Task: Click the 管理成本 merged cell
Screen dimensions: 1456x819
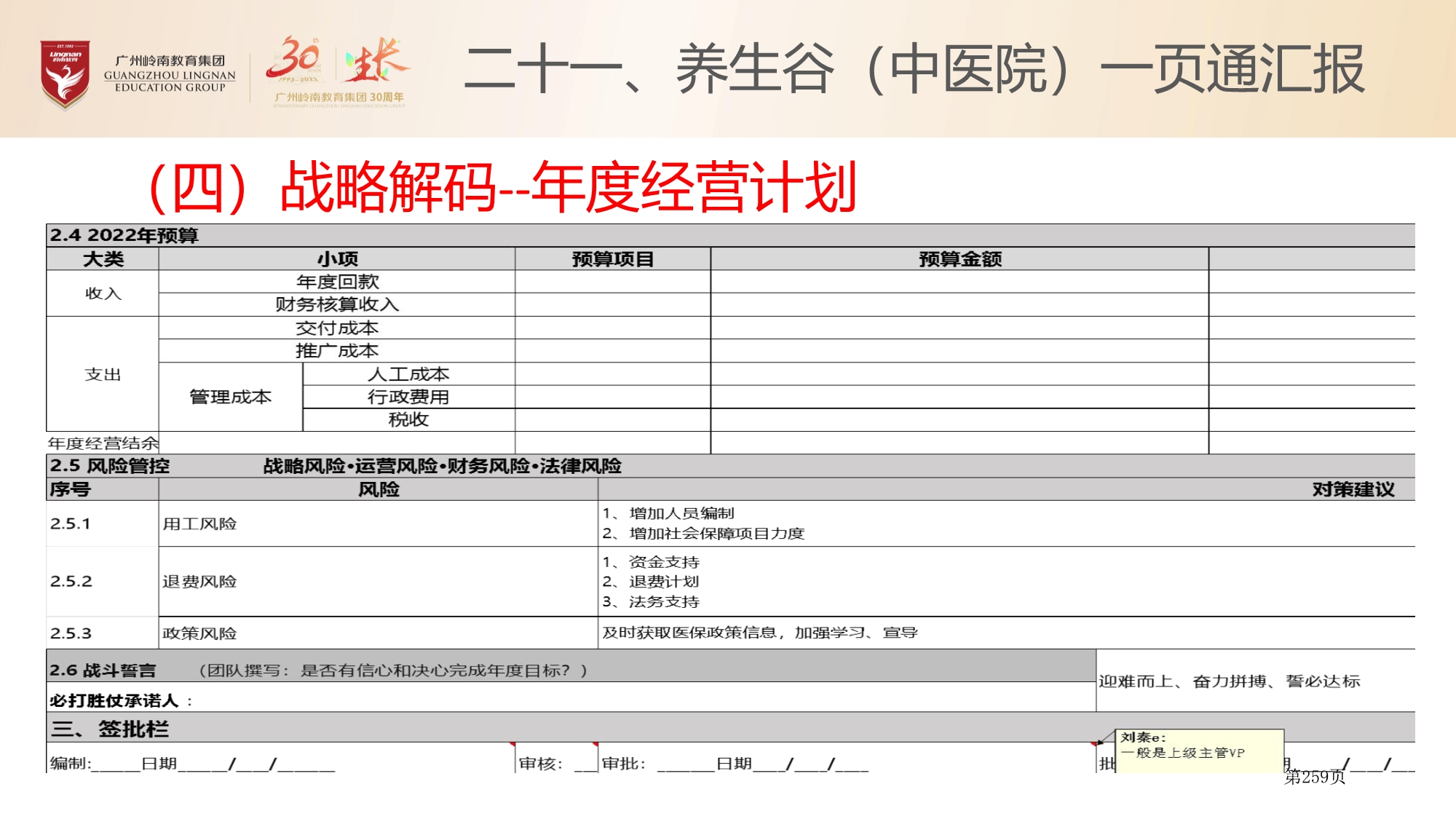Action: tap(230, 397)
